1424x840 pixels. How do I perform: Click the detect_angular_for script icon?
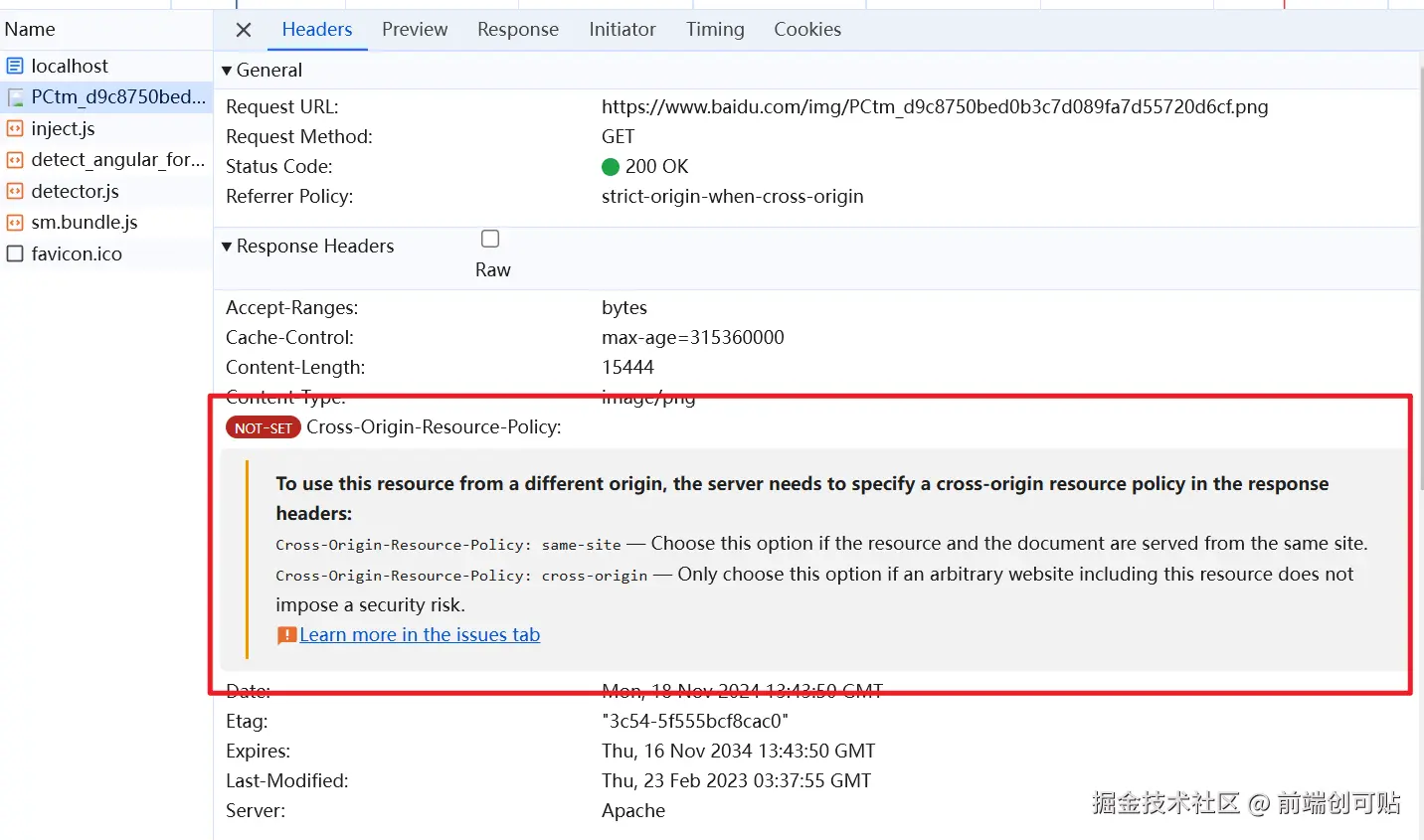click(15, 160)
